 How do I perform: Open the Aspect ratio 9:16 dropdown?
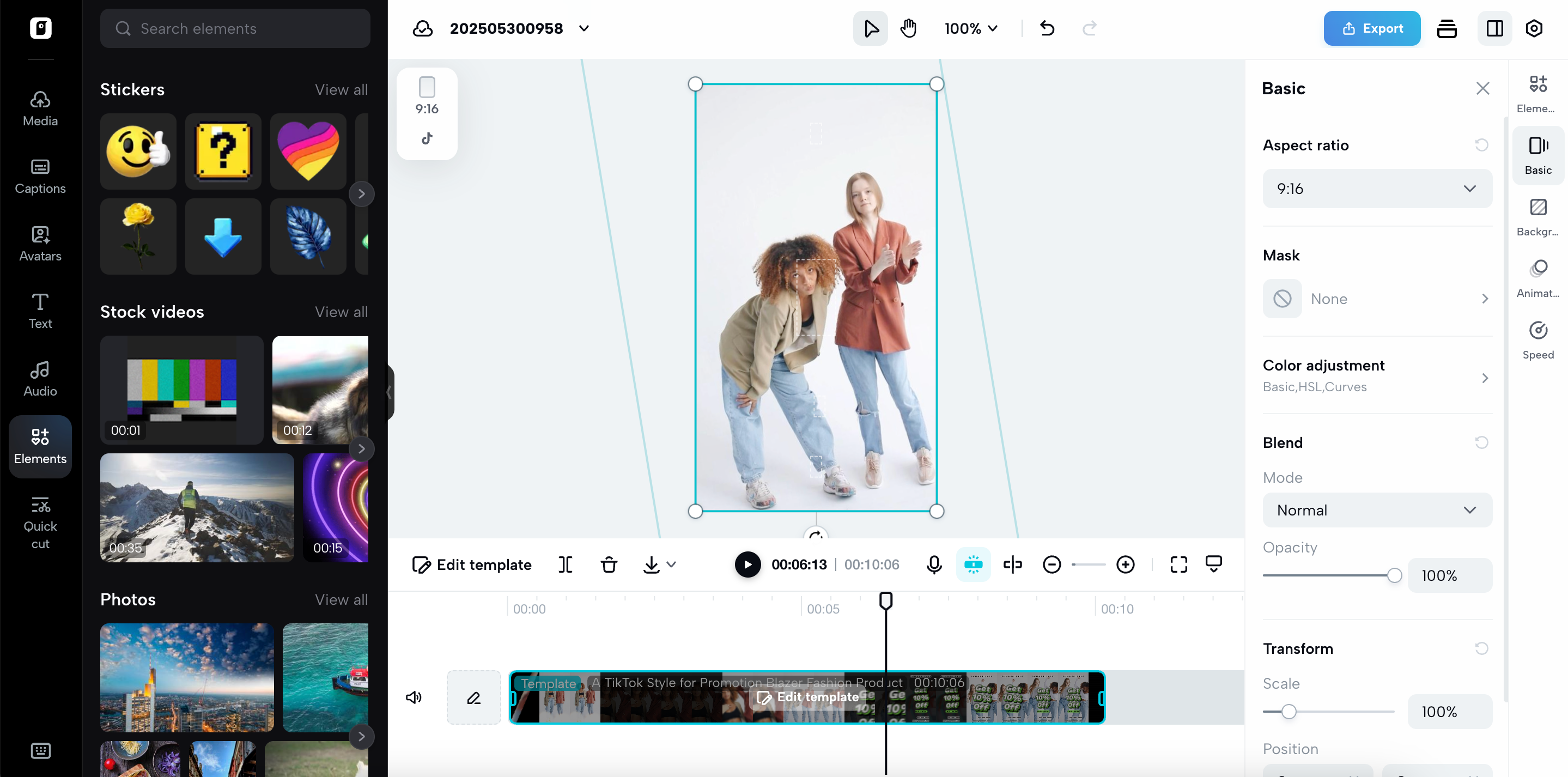[x=1377, y=189]
